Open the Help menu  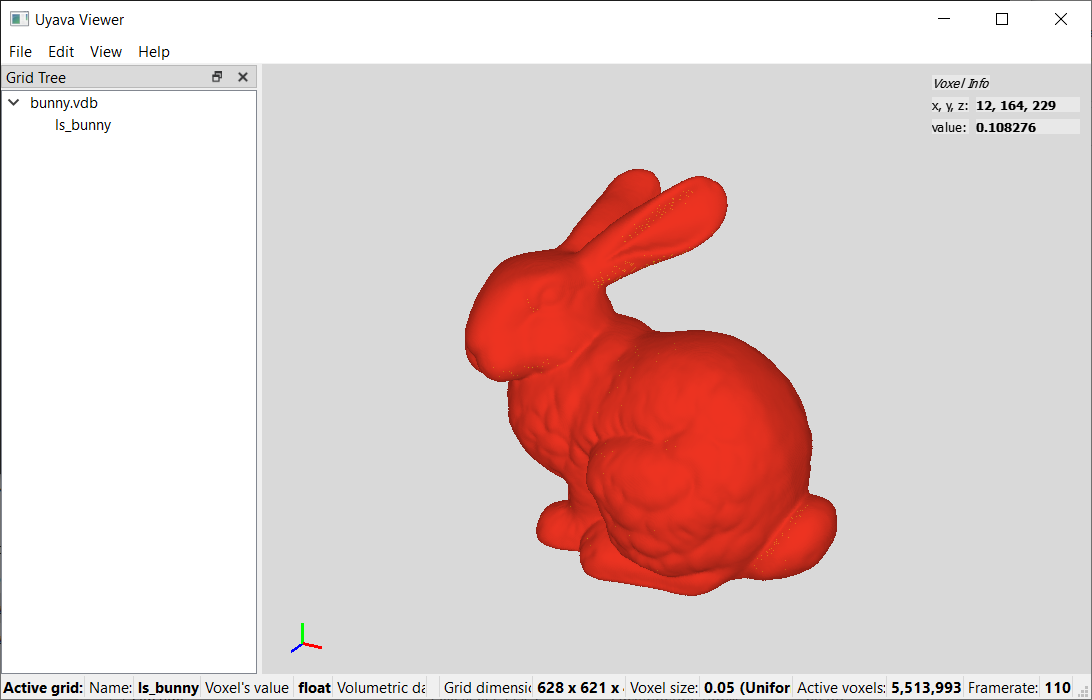click(x=154, y=52)
